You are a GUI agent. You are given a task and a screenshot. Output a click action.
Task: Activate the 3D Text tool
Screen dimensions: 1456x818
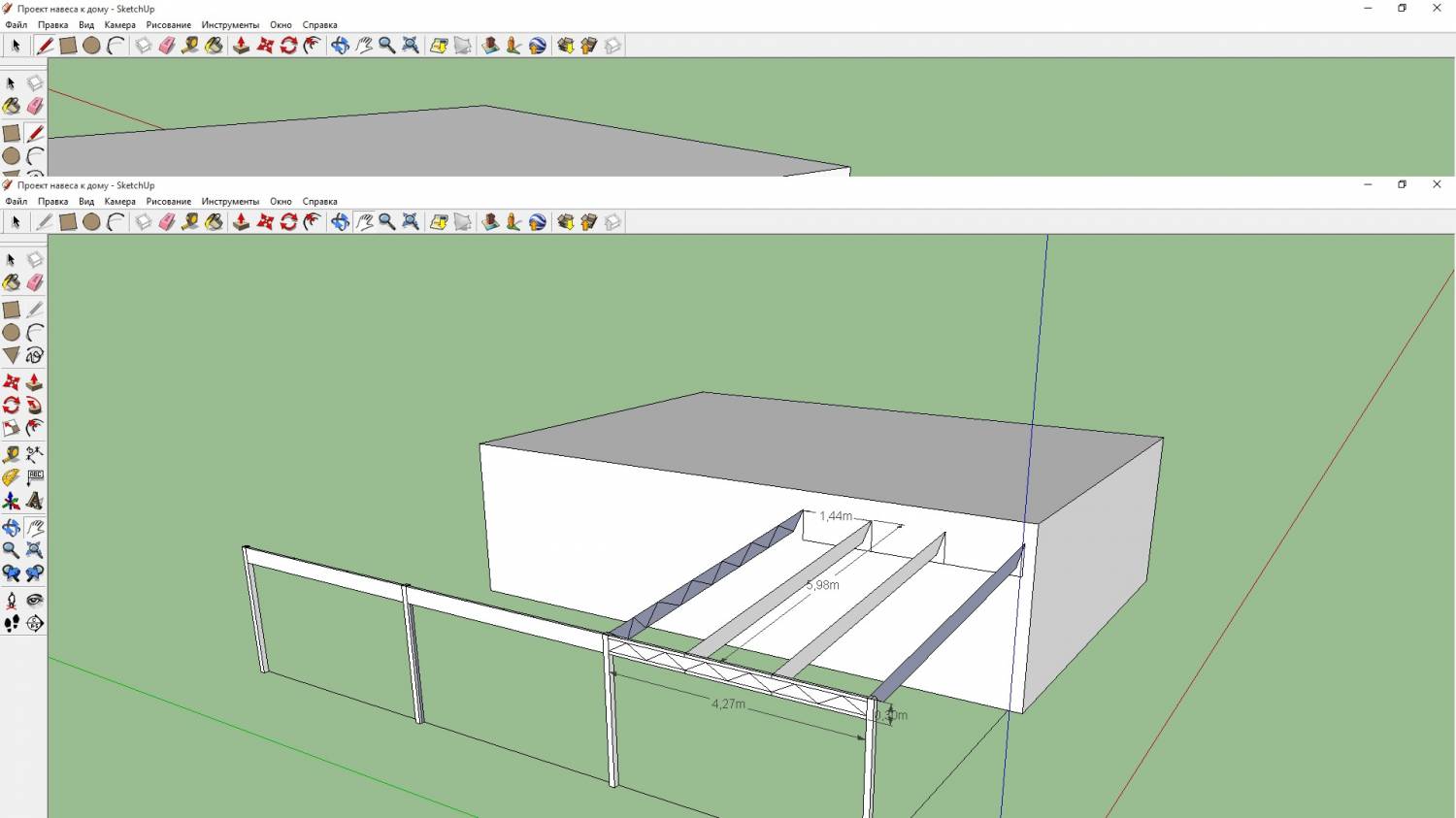(35, 501)
